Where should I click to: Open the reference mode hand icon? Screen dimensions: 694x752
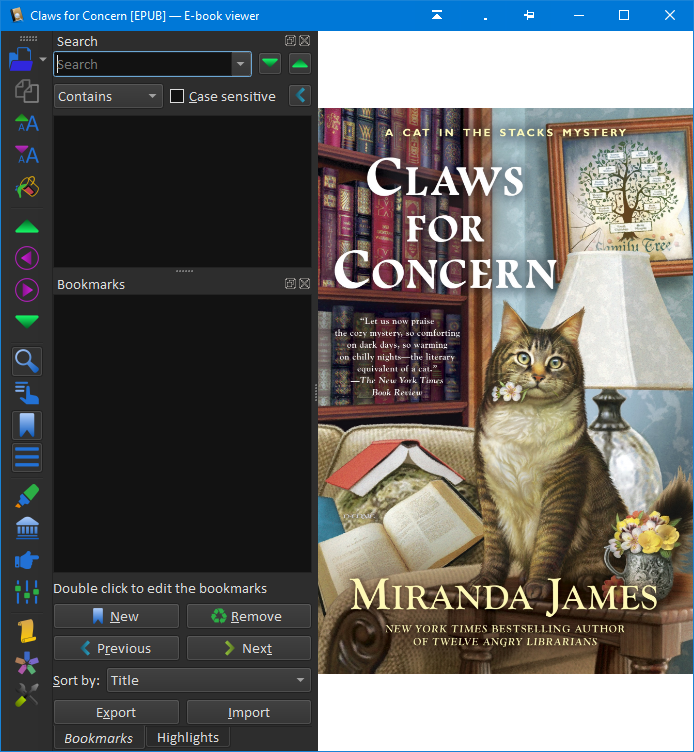click(27, 393)
